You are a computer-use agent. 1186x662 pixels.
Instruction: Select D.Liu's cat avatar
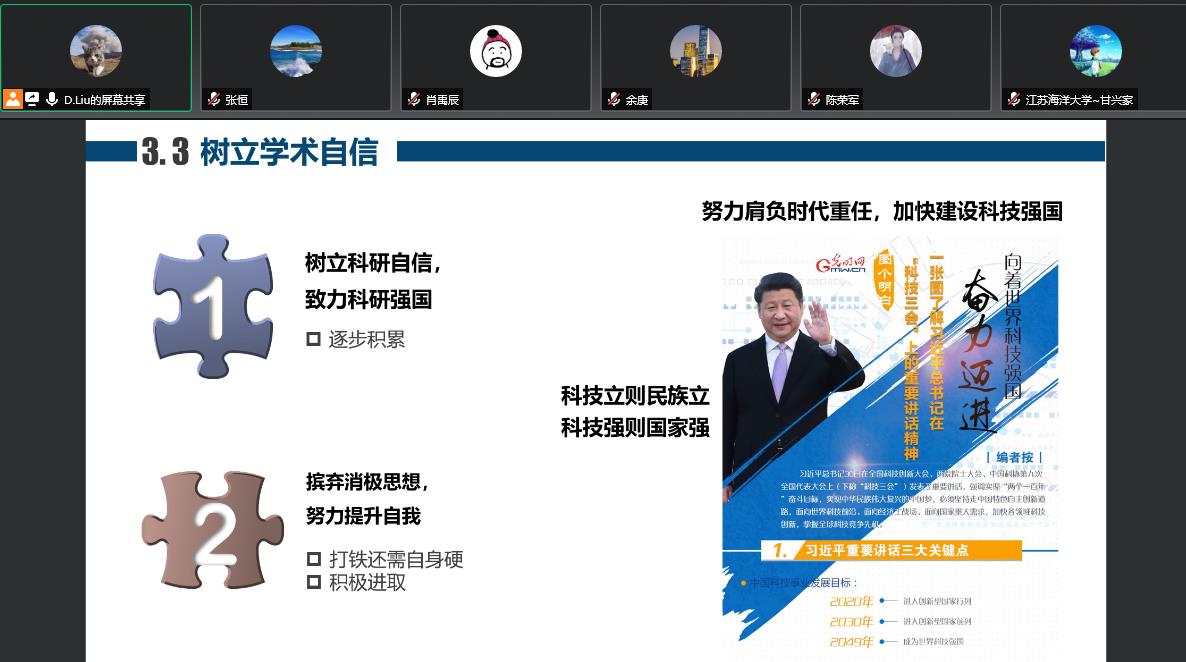[96, 51]
